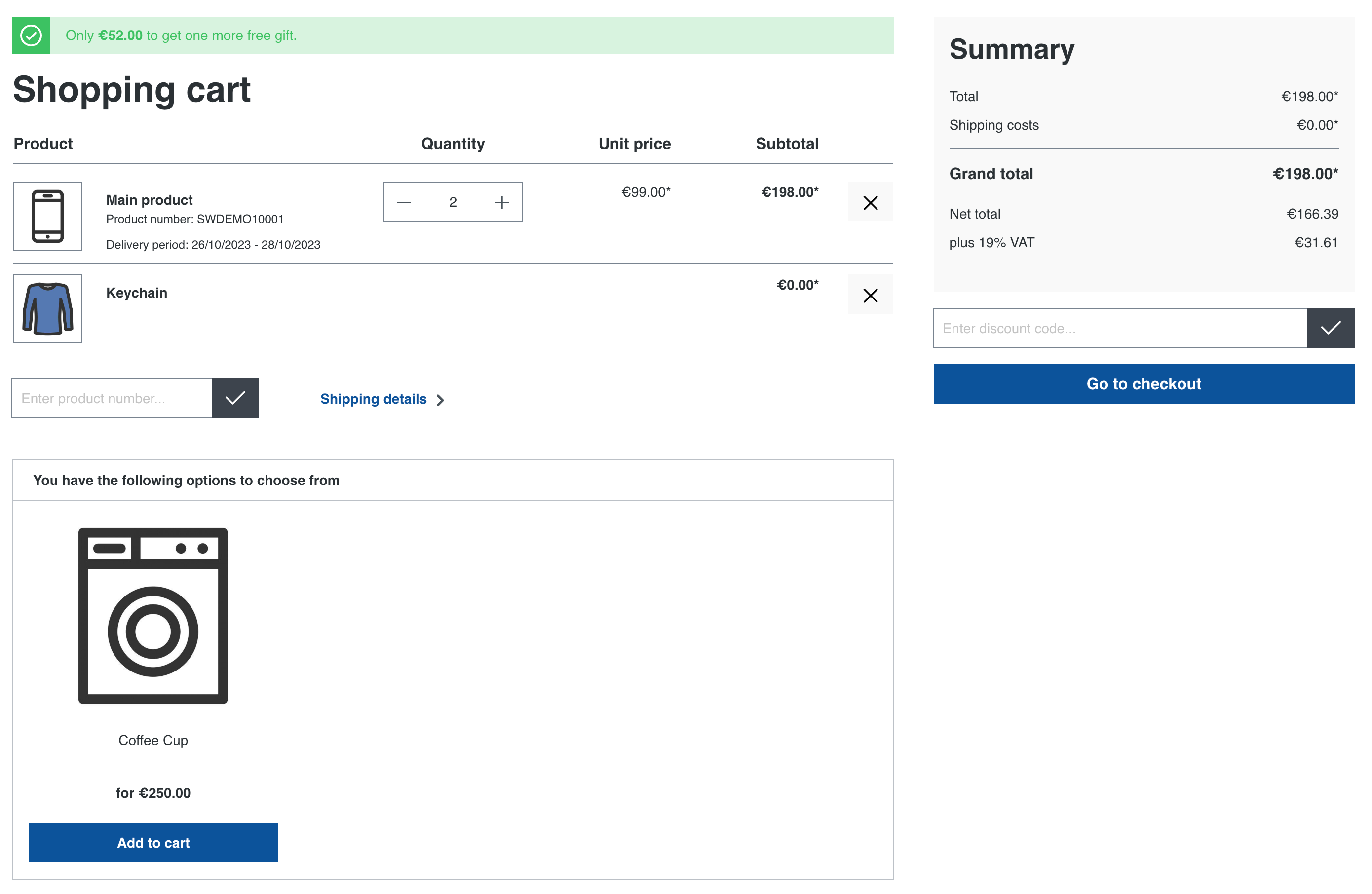Remove Keychain from the cart

pos(871,295)
